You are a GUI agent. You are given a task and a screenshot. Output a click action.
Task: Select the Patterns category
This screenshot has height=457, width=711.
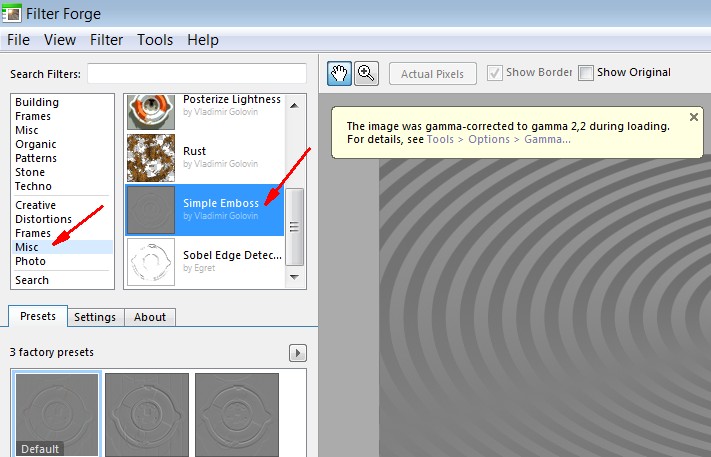(x=36, y=158)
